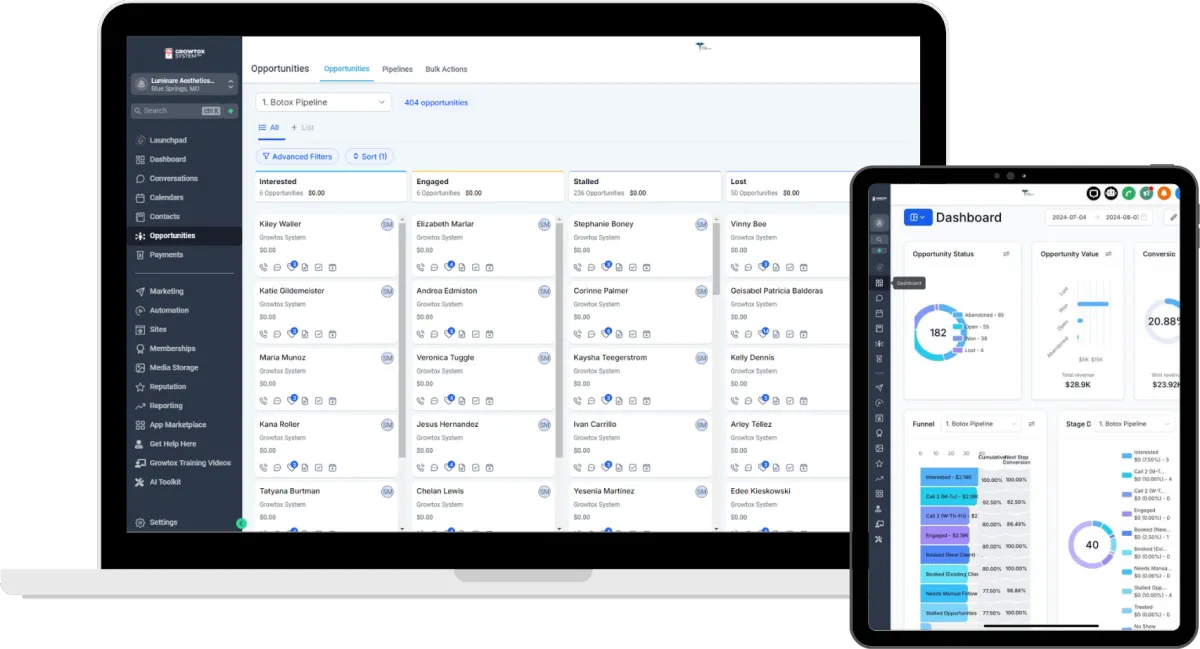The height and width of the screenshot is (649, 1200).
Task: Expand the Luminare Aesthetics account switcher
Action: tap(185, 84)
